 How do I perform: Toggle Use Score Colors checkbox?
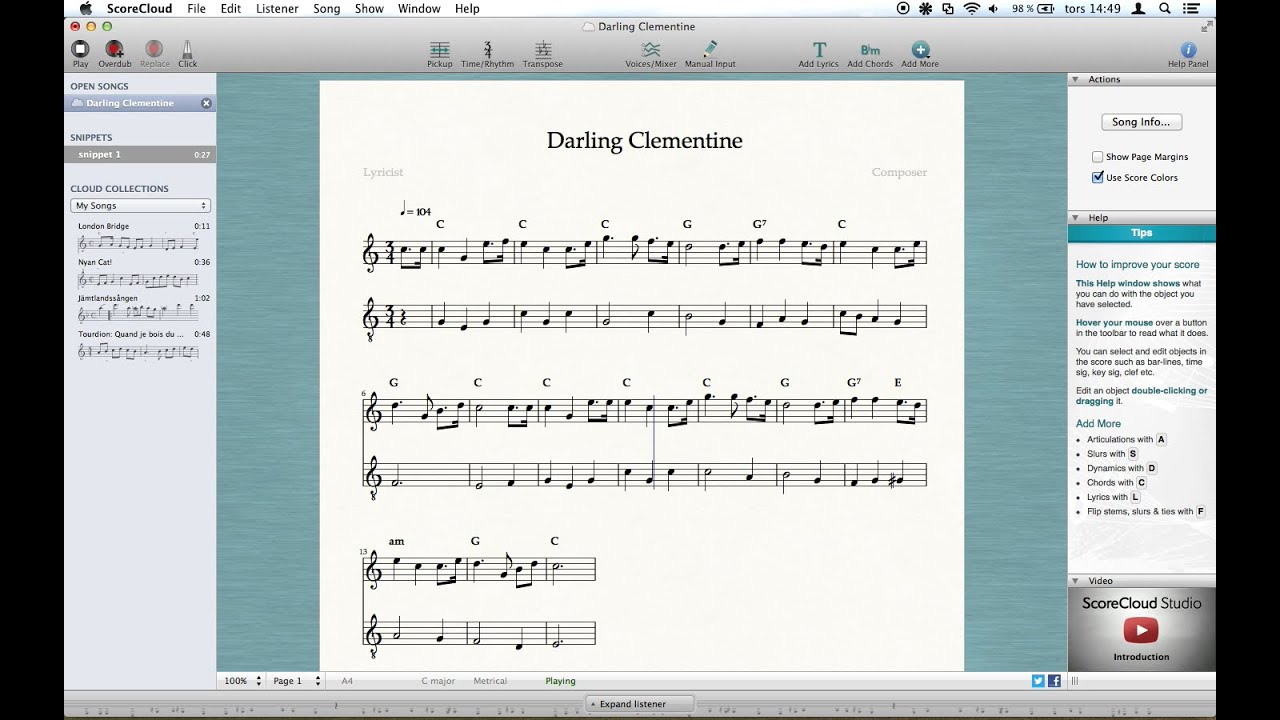click(1097, 178)
